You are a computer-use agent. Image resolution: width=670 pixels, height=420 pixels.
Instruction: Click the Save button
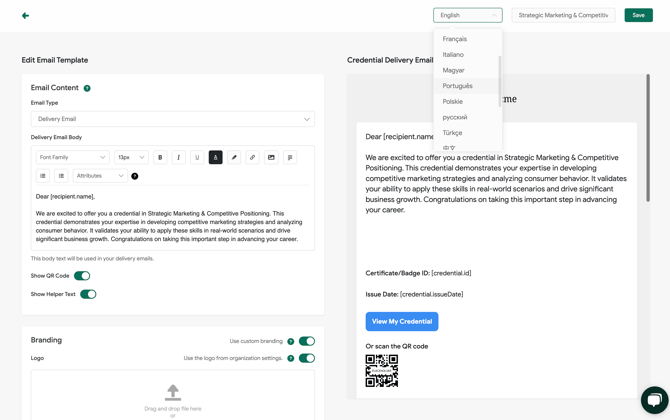point(638,15)
